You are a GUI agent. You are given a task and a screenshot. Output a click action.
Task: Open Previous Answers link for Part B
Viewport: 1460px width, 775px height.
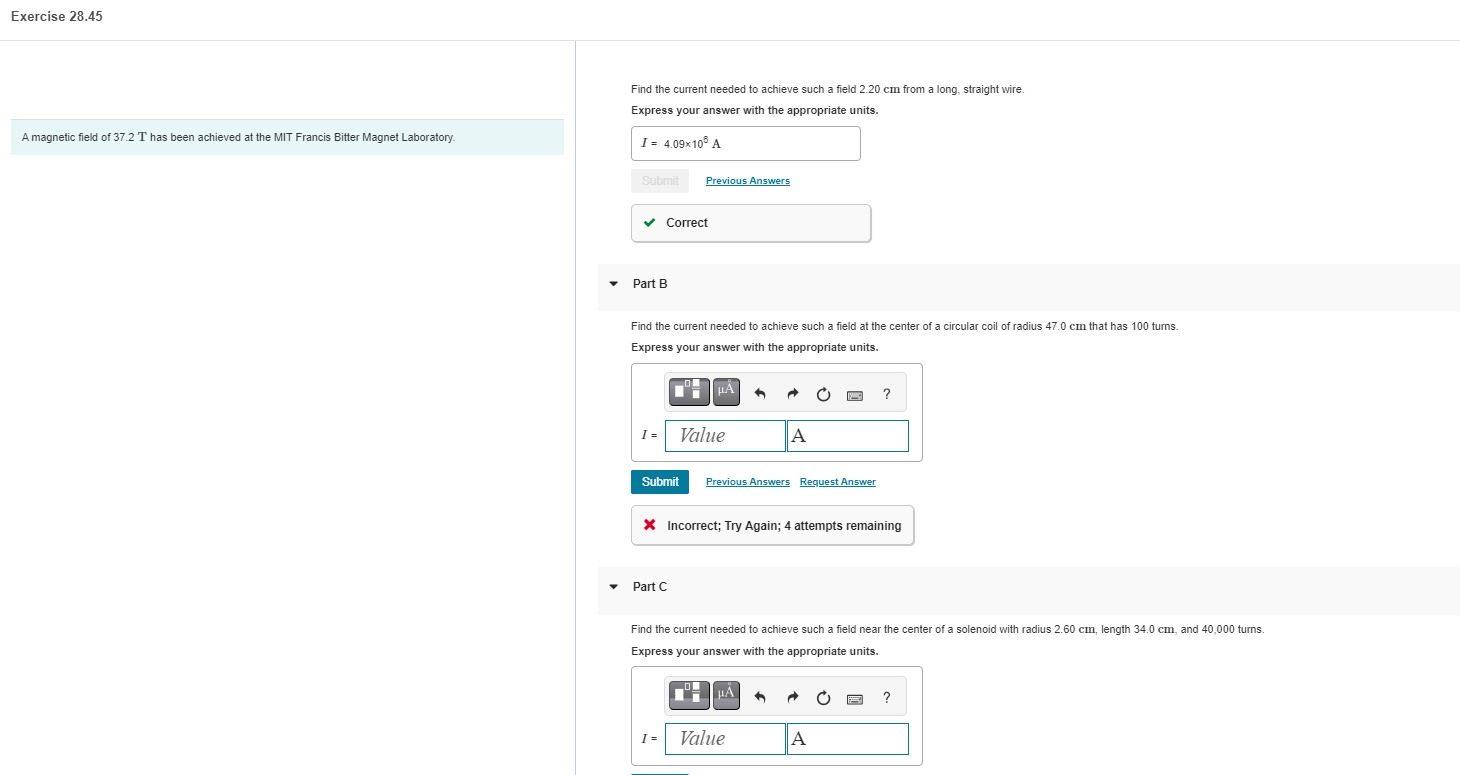748,482
